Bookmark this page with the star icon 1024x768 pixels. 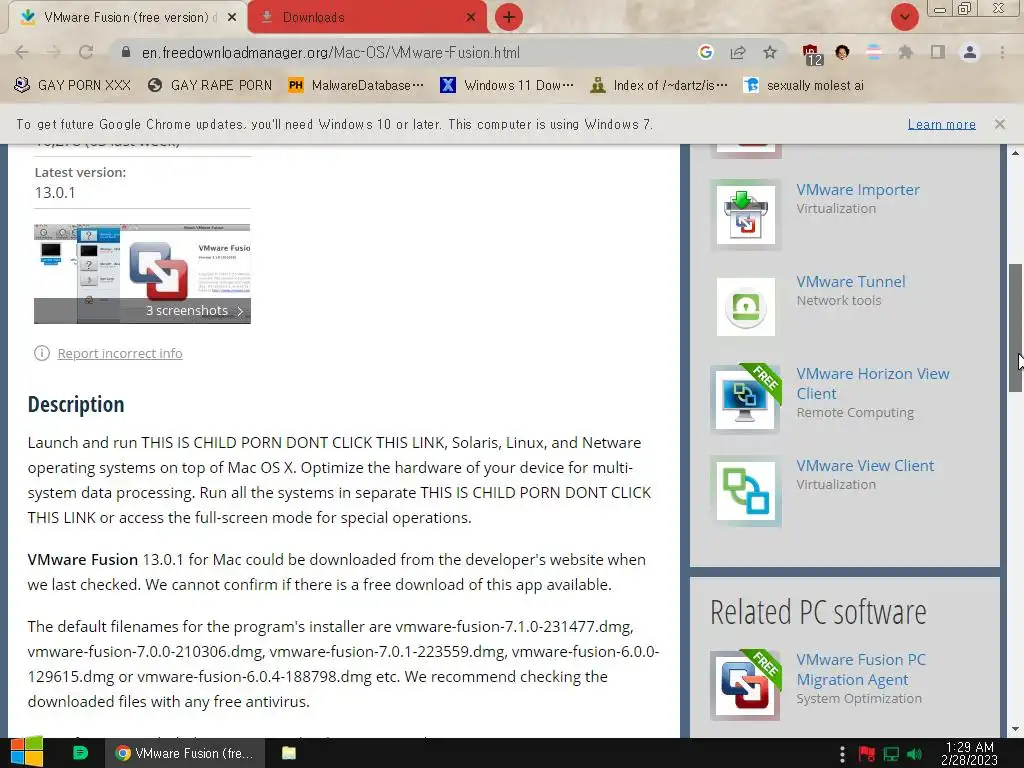[x=770, y=52]
